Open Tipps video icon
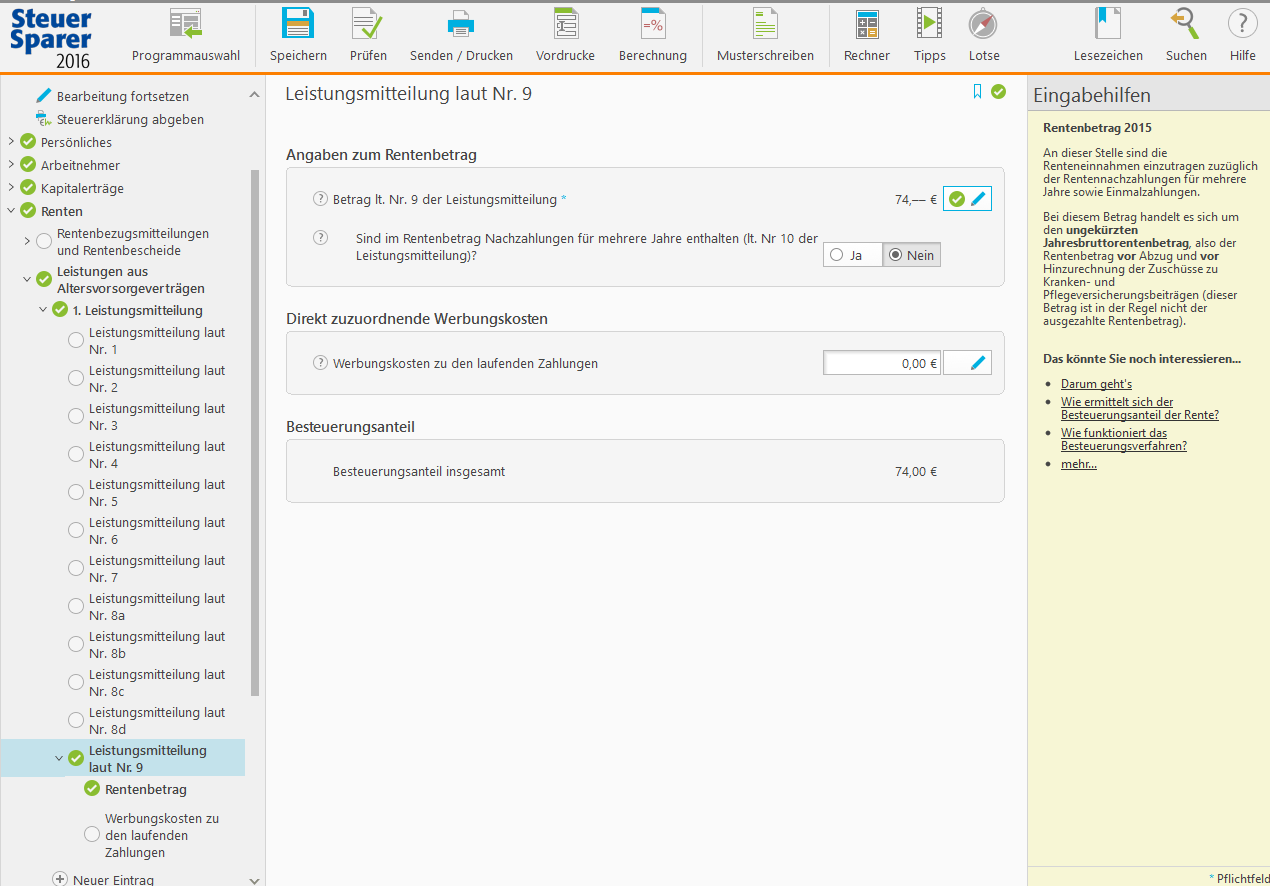The height and width of the screenshot is (886, 1270). pos(930,24)
